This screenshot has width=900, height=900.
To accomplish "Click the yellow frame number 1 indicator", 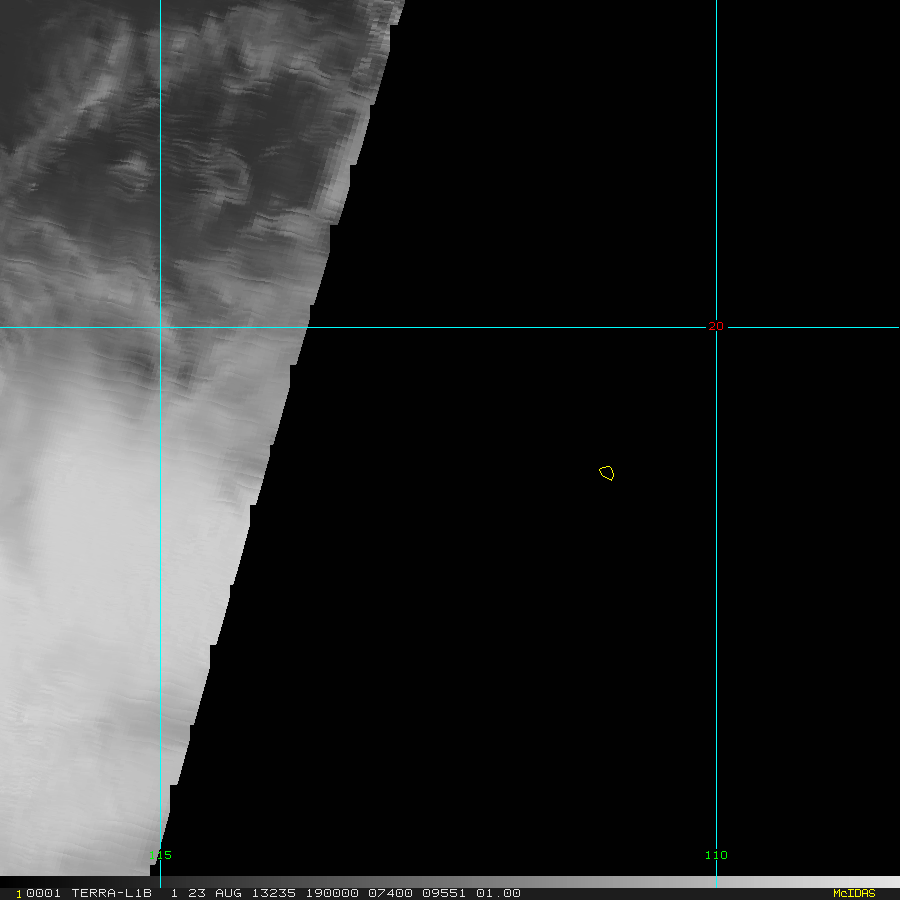I will click(19, 894).
